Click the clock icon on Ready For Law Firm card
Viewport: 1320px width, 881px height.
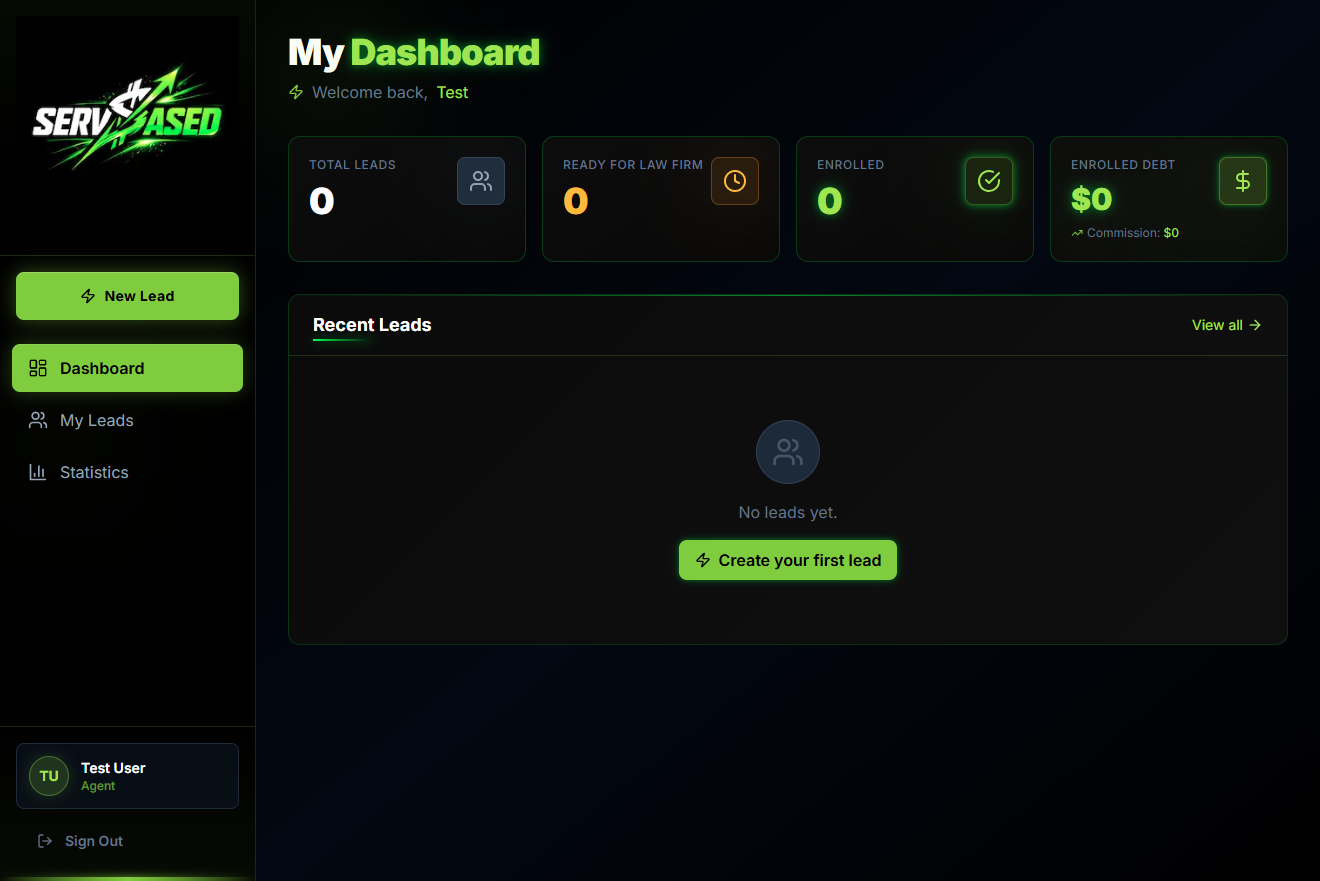[735, 181]
